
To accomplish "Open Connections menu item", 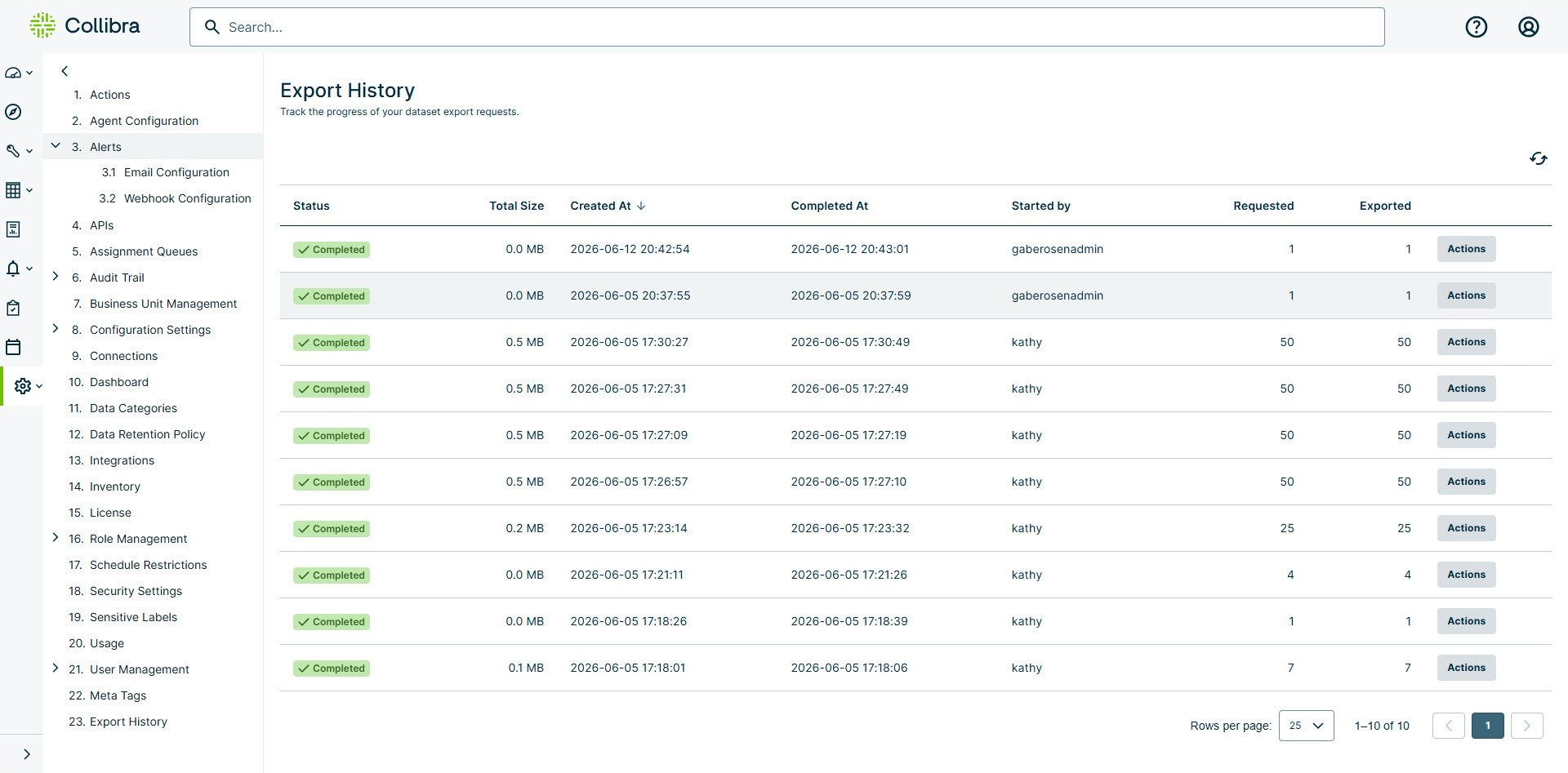I will (x=123, y=356).
